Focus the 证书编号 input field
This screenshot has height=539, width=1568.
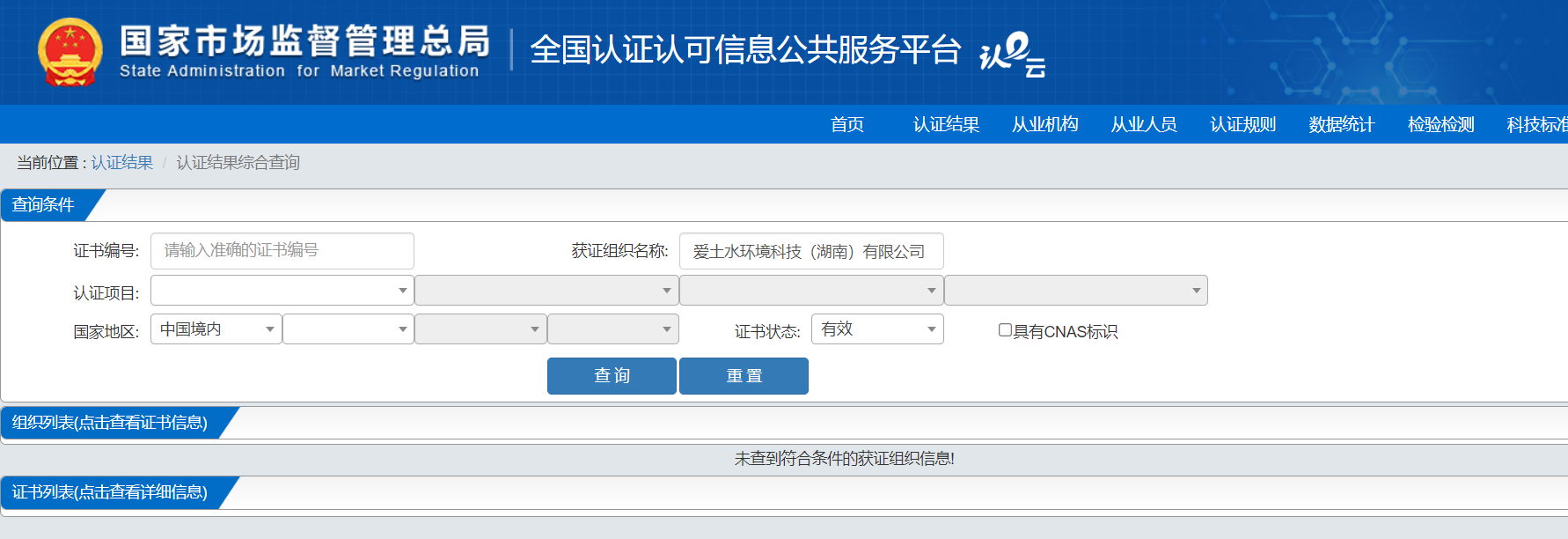(282, 251)
